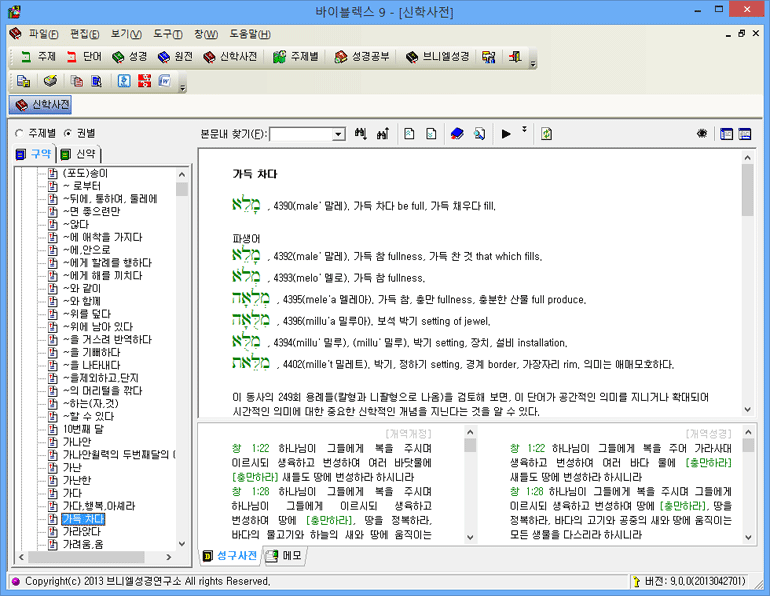Select the ~와 함께 tree entry
Image resolution: width=770 pixels, height=596 pixels.
[x=82, y=301]
